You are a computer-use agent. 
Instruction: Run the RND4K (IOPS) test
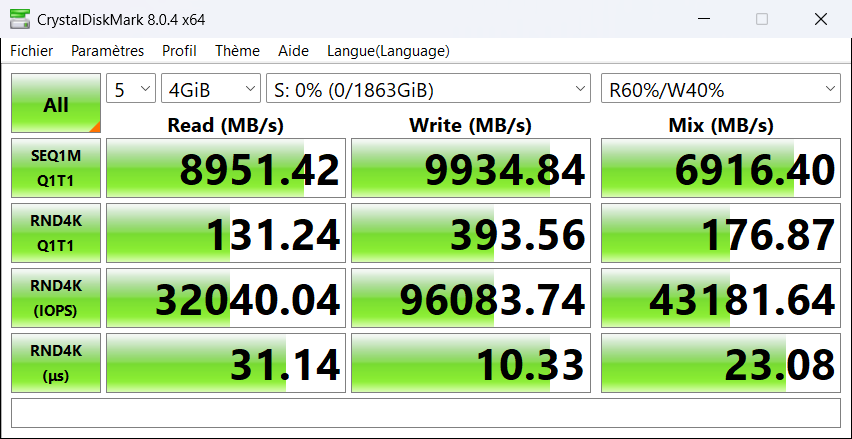[x=56, y=298]
